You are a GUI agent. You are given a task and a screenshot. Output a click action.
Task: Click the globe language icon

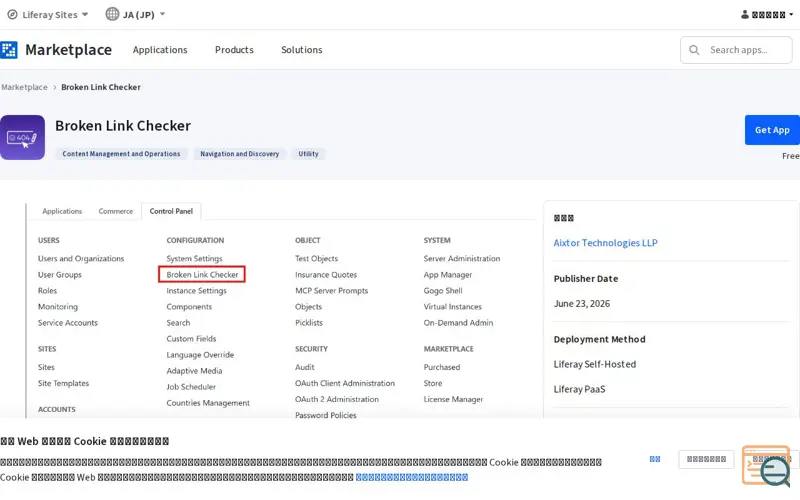(112, 14)
